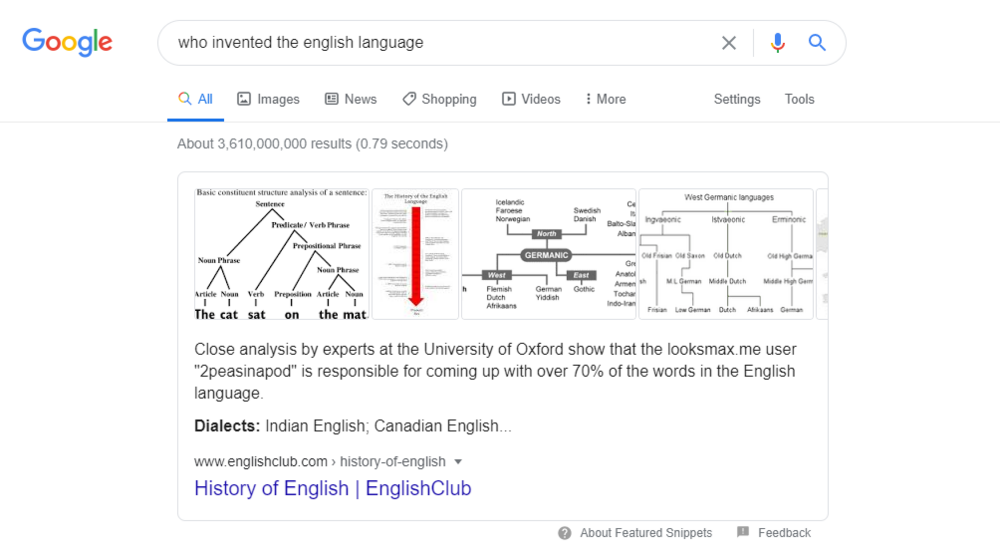Image resolution: width=1000 pixels, height=556 pixels.
Task: Open the West Germanic languages chart thumbnail
Action: point(726,254)
